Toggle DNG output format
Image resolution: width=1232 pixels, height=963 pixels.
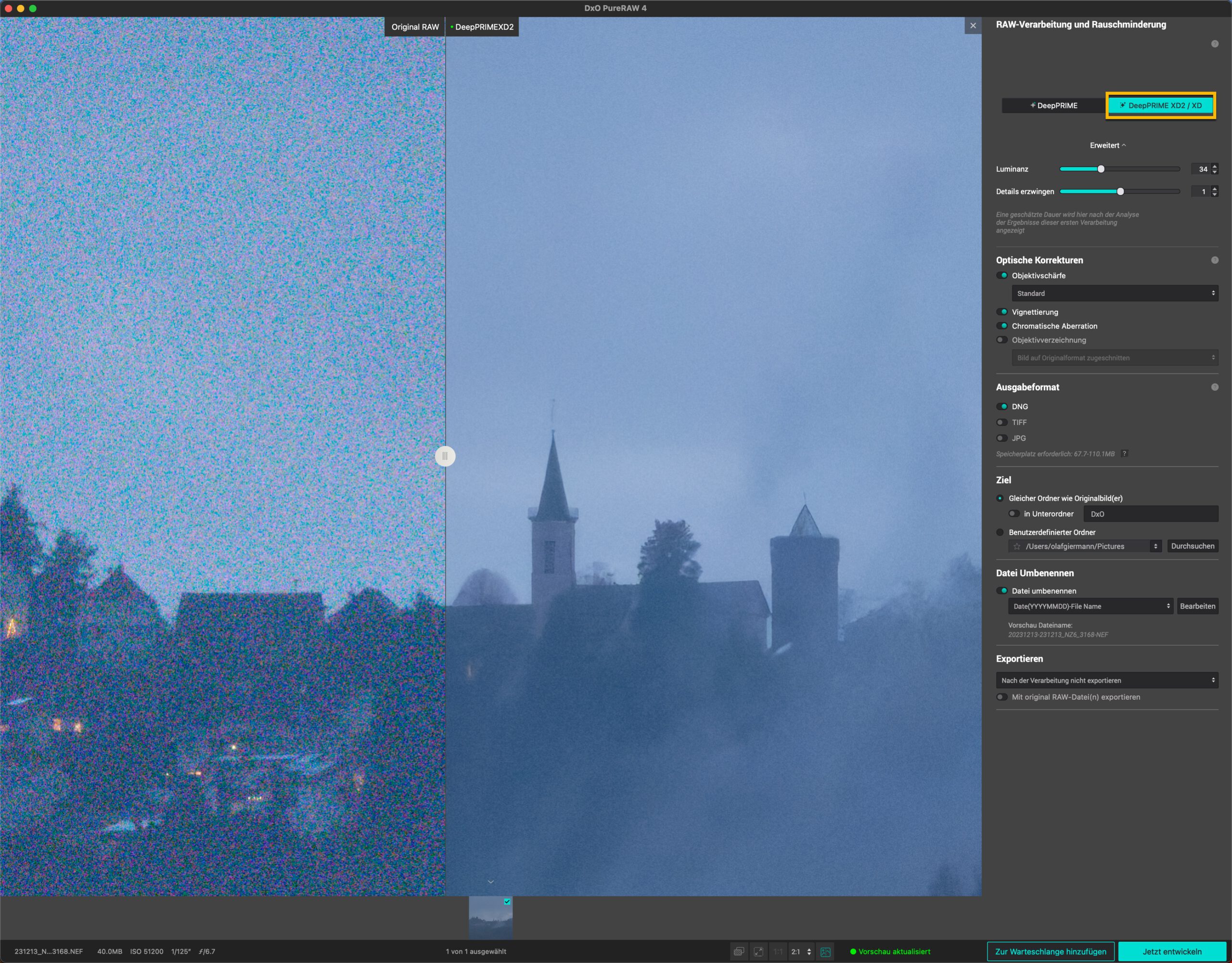(1002, 406)
